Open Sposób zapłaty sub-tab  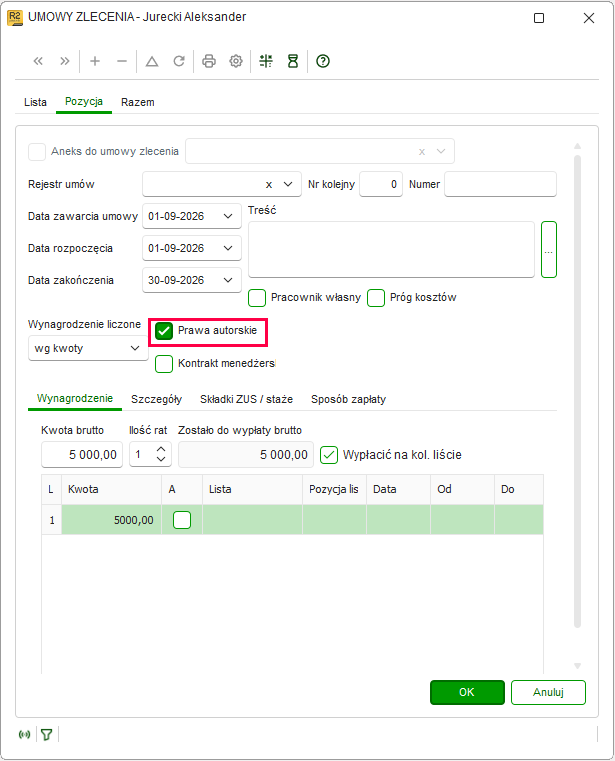point(349,399)
